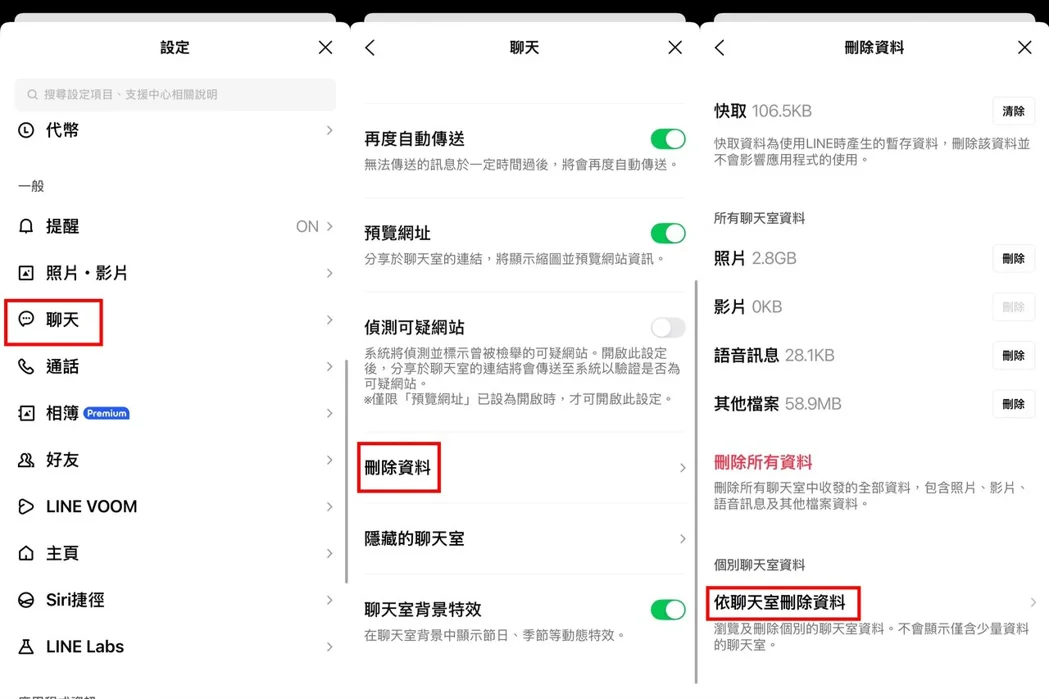Click the Siri捷徑 row chevron
The height and width of the screenshot is (699, 1049).
pos(329,600)
